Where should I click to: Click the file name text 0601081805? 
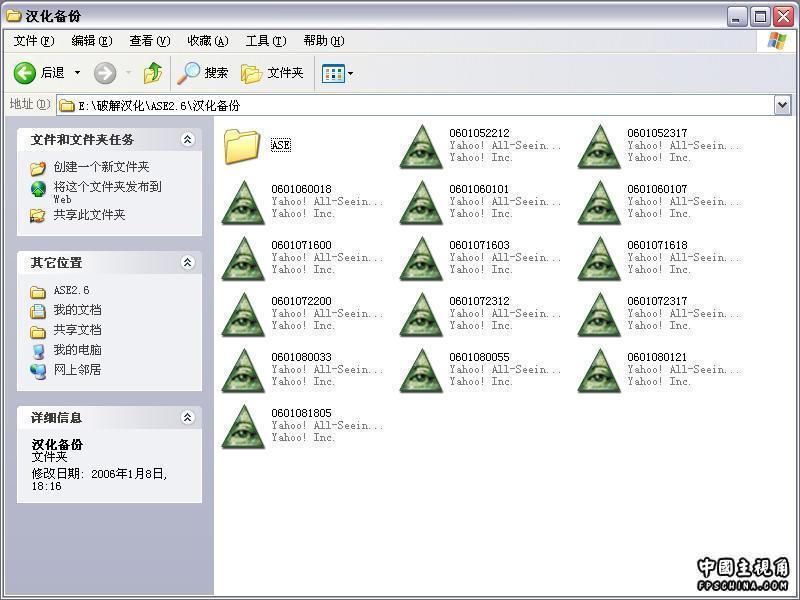click(302, 413)
